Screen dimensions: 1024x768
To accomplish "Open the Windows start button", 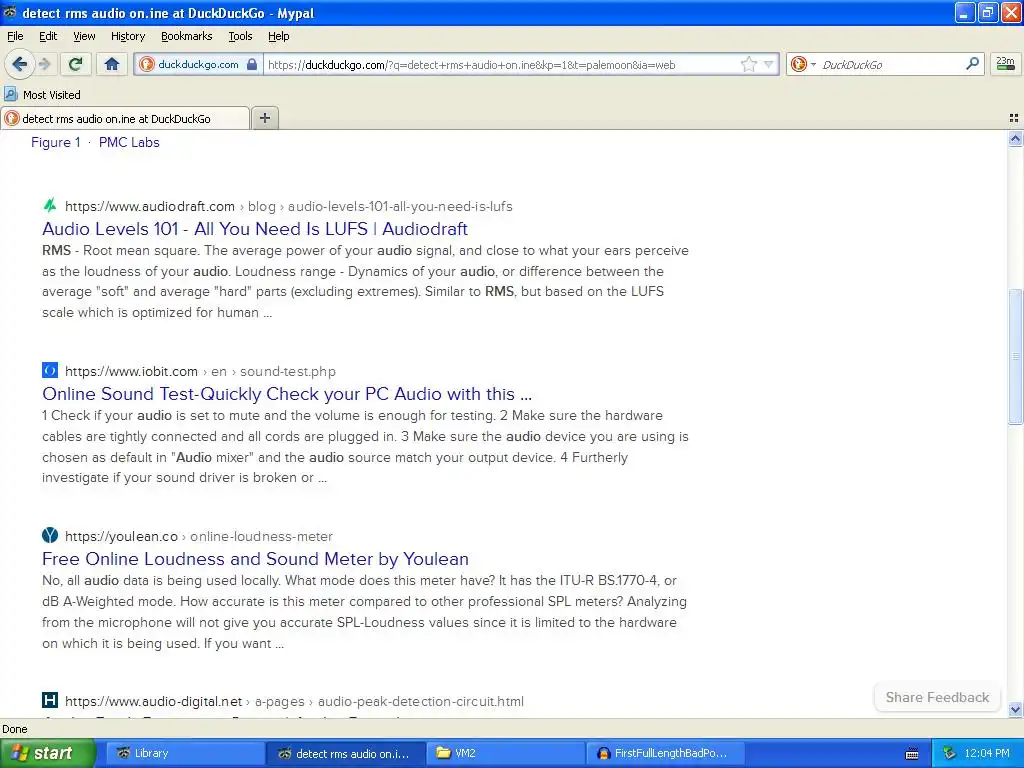I will point(47,753).
